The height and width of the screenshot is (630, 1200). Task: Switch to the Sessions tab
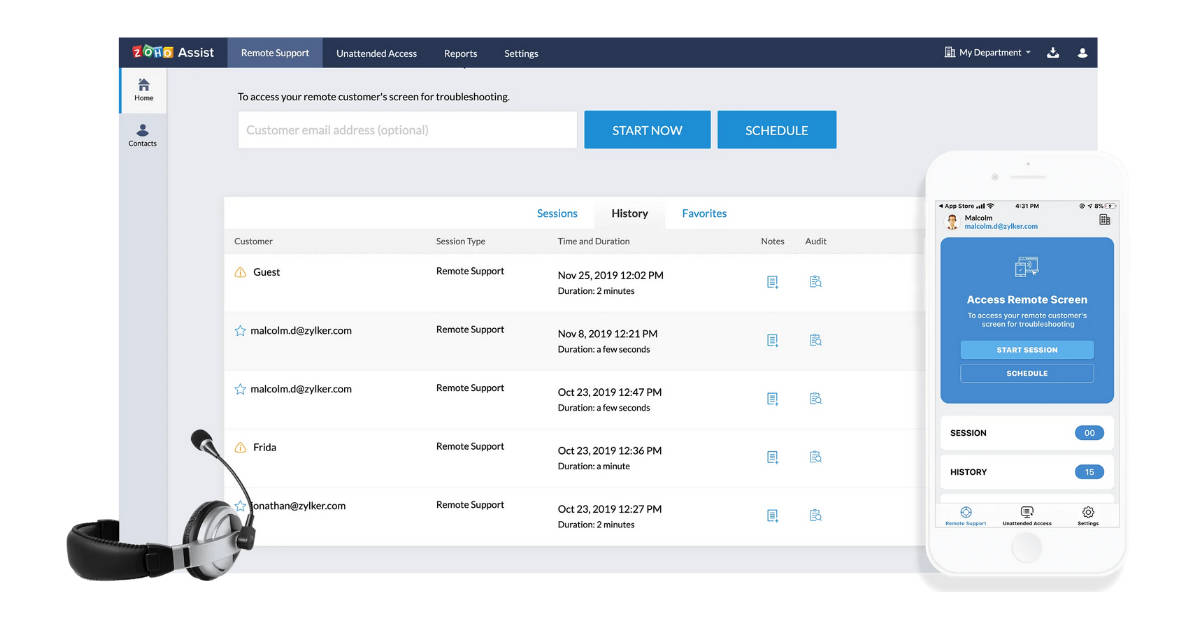coord(557,213)
